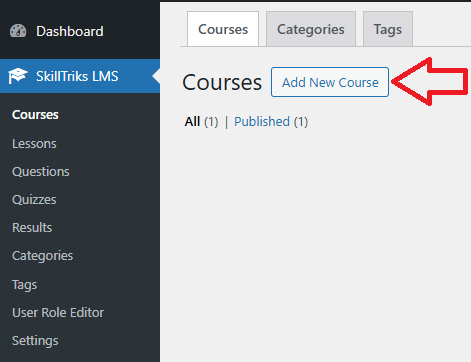Switch to the Courses tab

[x=223, y=29]
